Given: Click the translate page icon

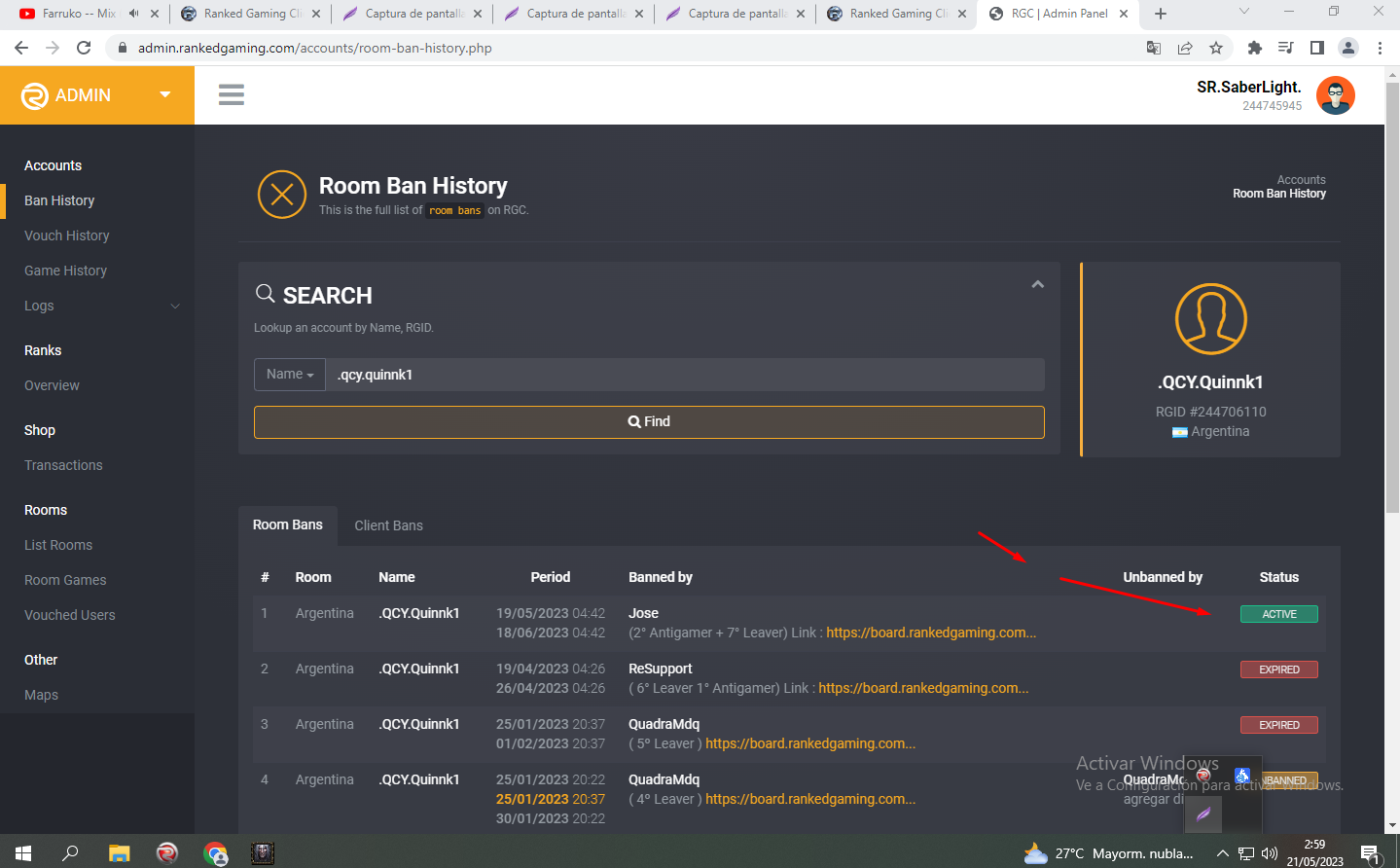Looking at the screenshot, I should point(1154,48).
